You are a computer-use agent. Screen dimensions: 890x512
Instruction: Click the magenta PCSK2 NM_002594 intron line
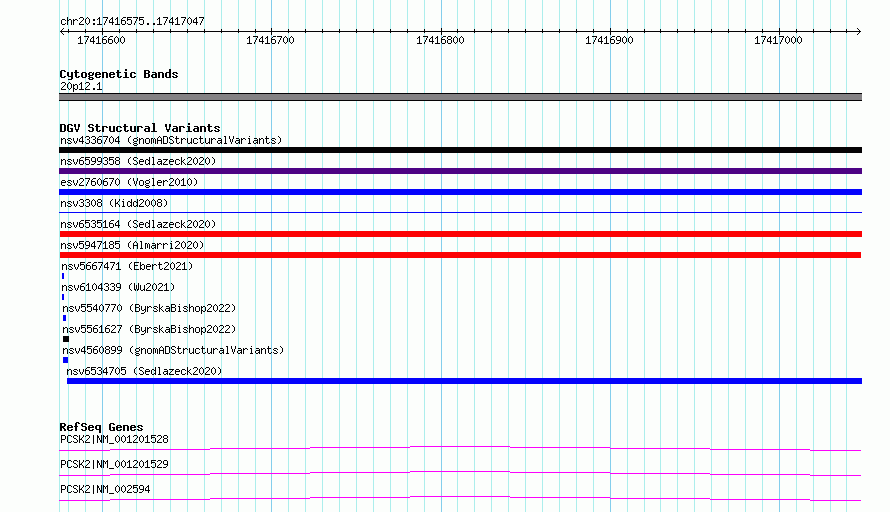pos(460,498)
